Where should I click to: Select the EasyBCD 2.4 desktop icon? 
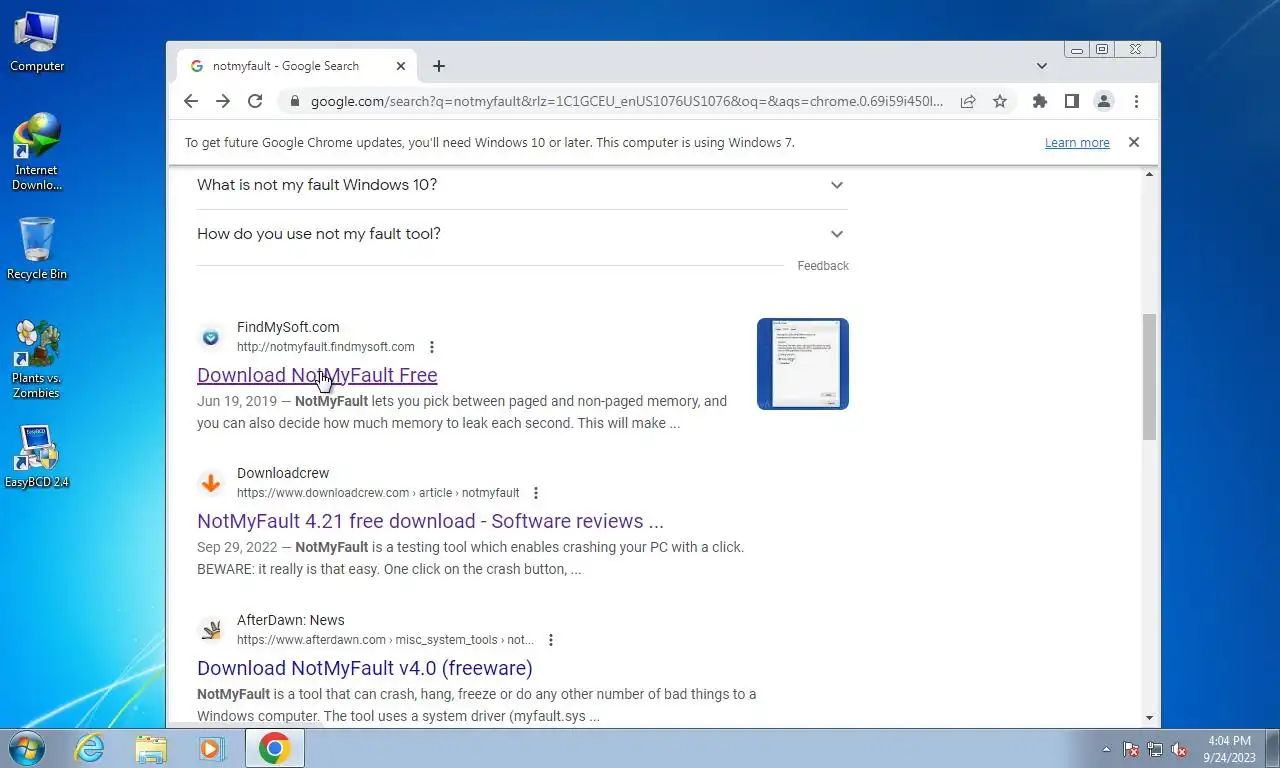(x=37, y=457)
